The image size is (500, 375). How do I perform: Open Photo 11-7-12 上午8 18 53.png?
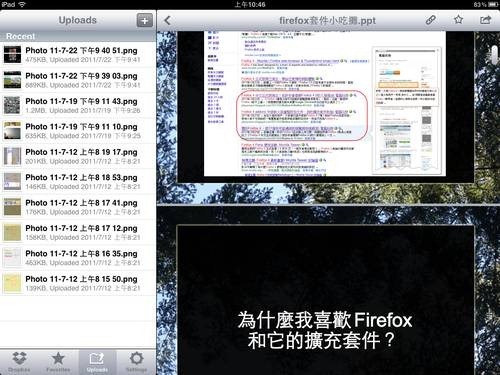click(x=78, y=181)
